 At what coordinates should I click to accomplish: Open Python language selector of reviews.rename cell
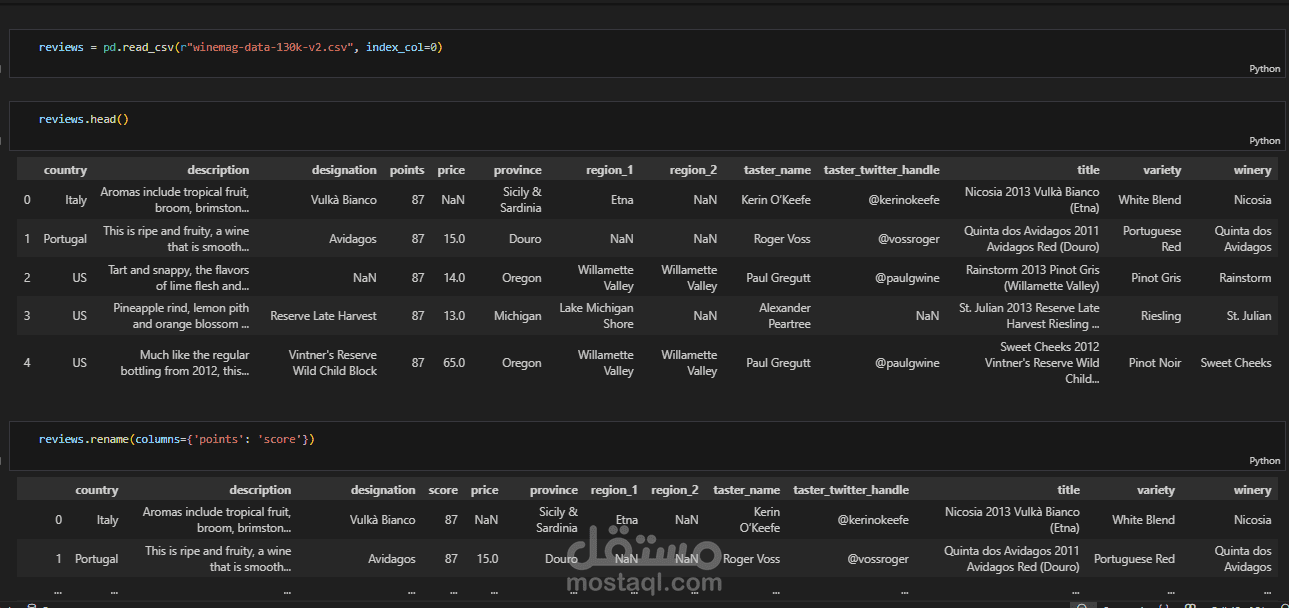point(1264,461)
